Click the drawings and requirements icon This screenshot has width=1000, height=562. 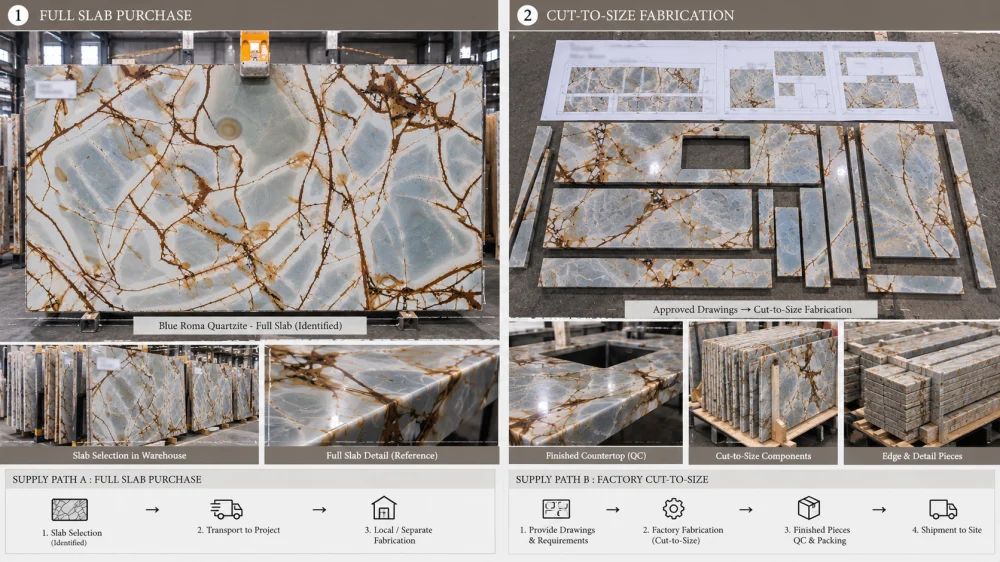[556, 509]
